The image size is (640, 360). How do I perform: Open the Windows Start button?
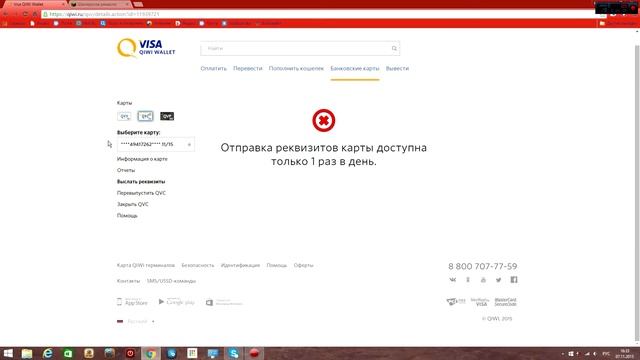click(x=8, y=353)
